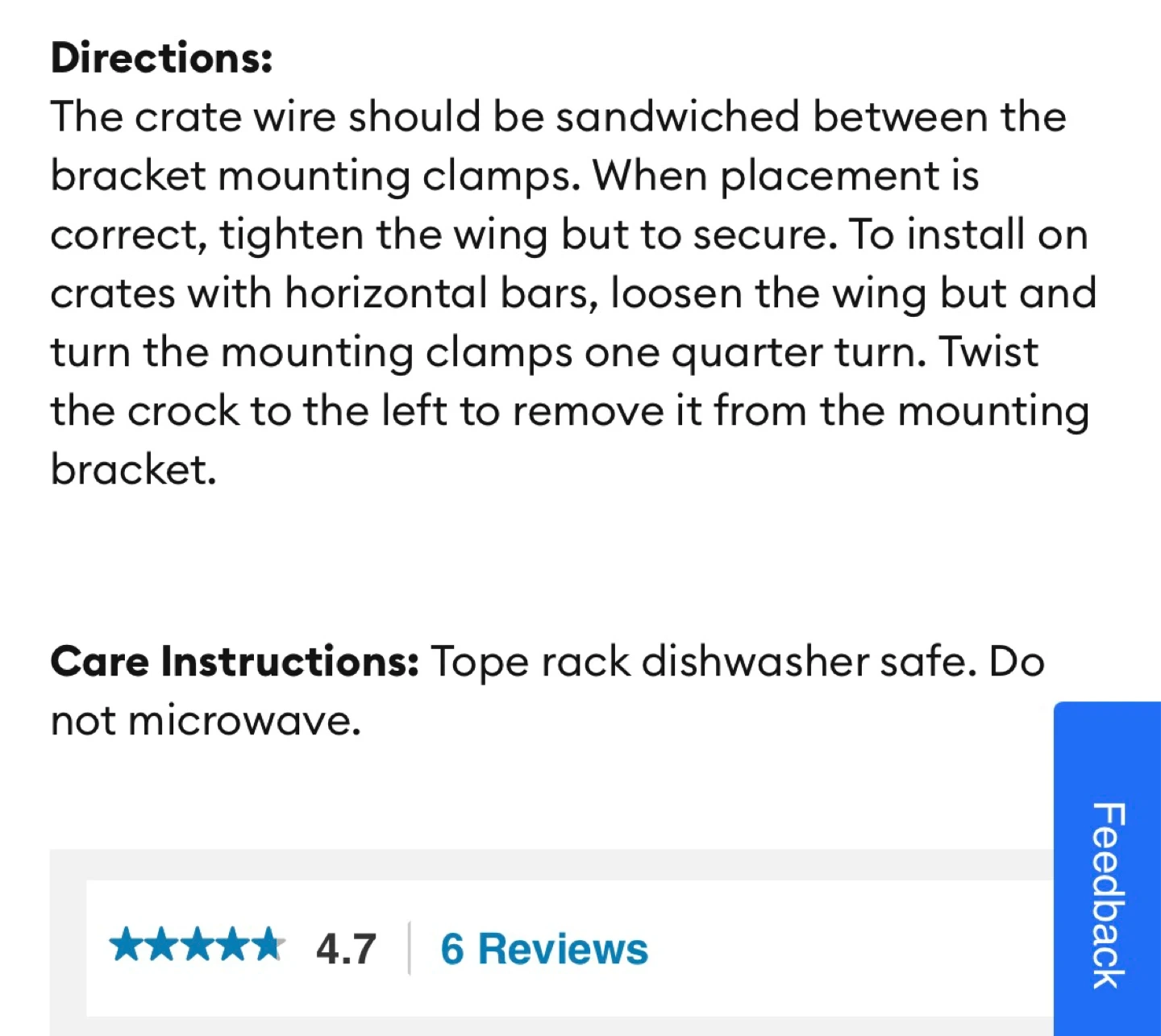Image resolution: width=1161 pixels, height=1036 pixels.
Task: Click the second rating star
Action: coord(162,945)
